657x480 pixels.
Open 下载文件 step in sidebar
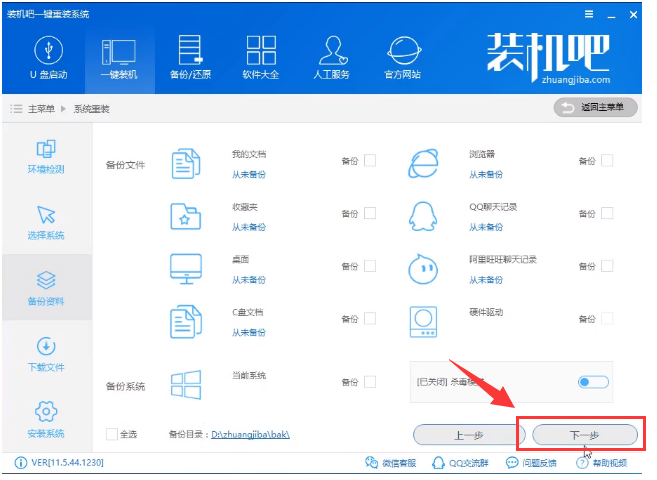click(46, 353)
